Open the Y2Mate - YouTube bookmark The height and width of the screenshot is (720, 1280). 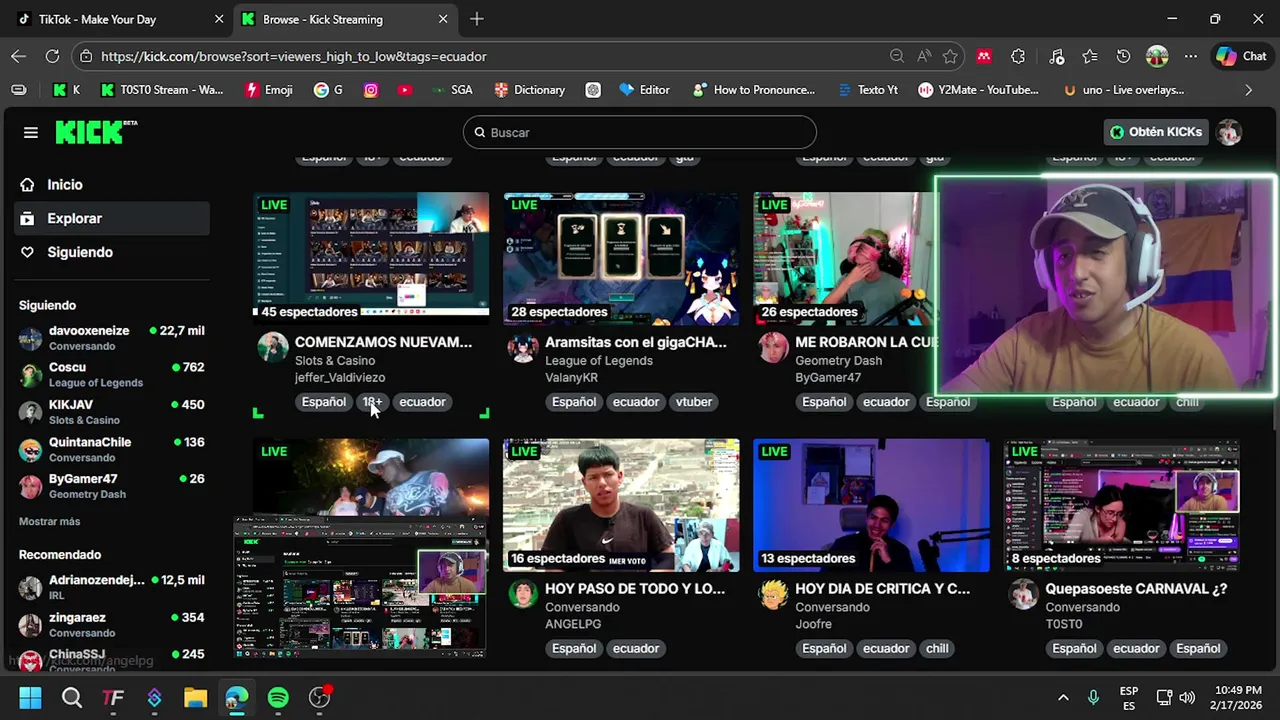click(x=979, y=90)
